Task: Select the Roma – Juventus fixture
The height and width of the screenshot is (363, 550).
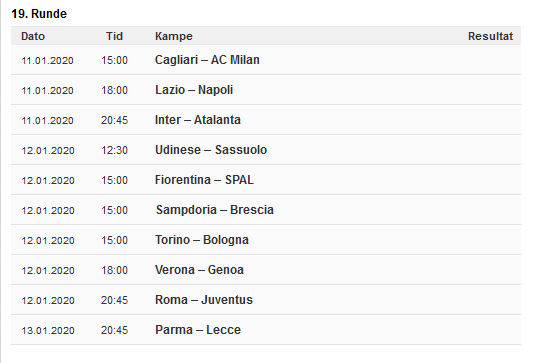Action: [204, 300]
